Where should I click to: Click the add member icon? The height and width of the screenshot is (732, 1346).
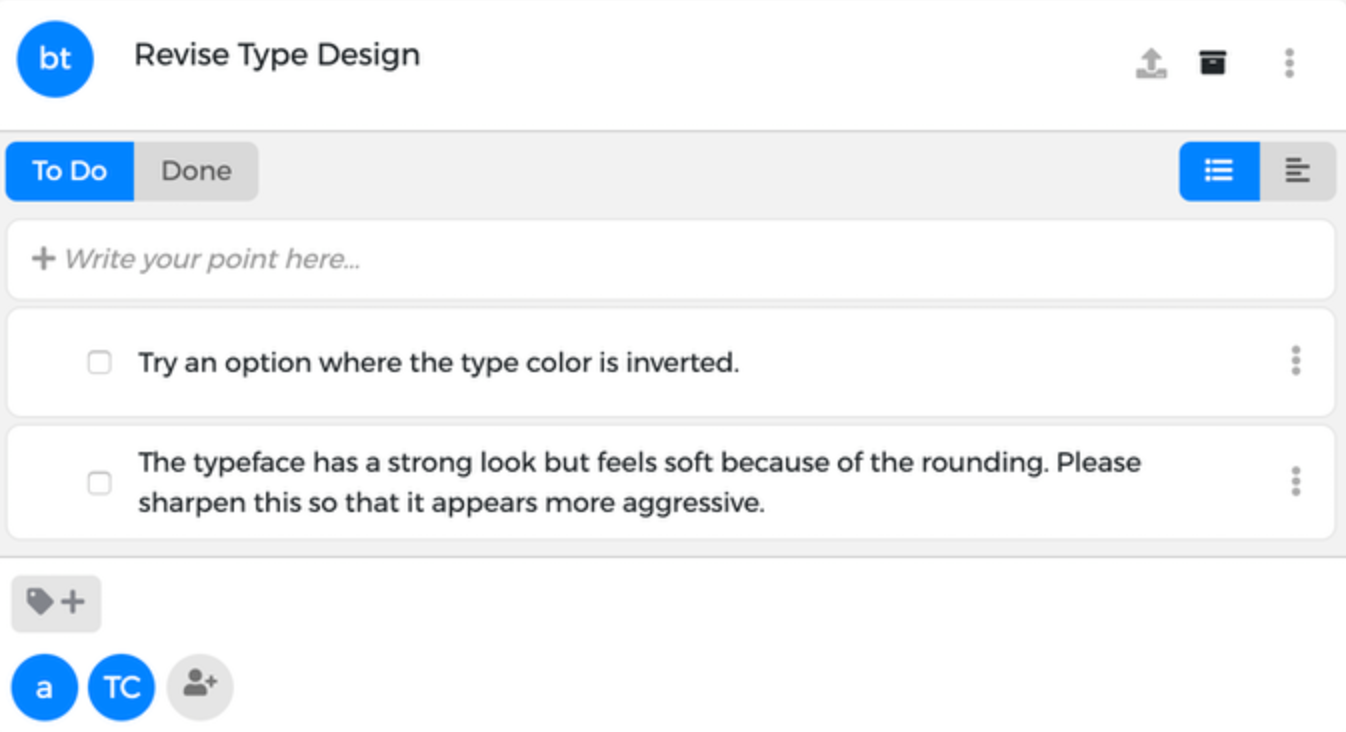[200, 686]
